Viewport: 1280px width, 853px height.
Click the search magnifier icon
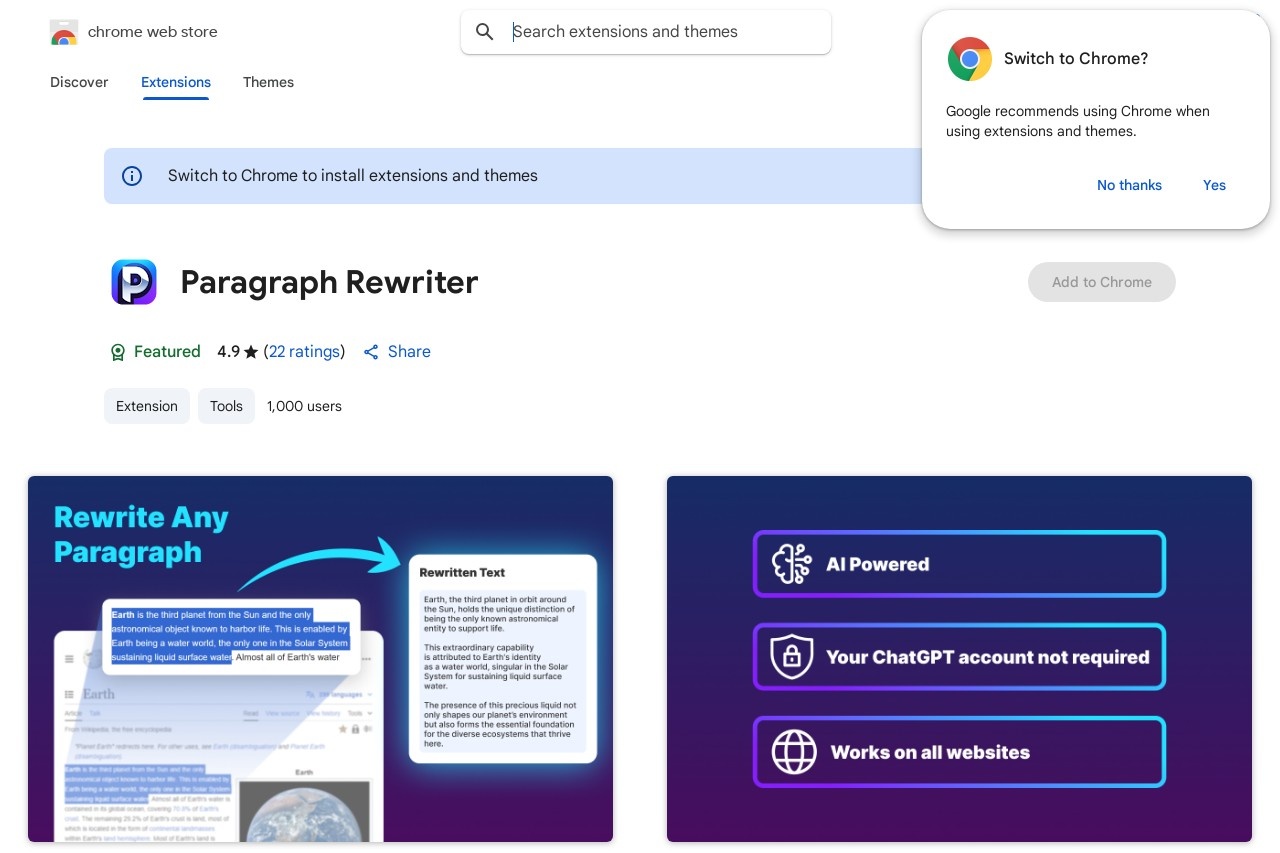click(485, 32)
